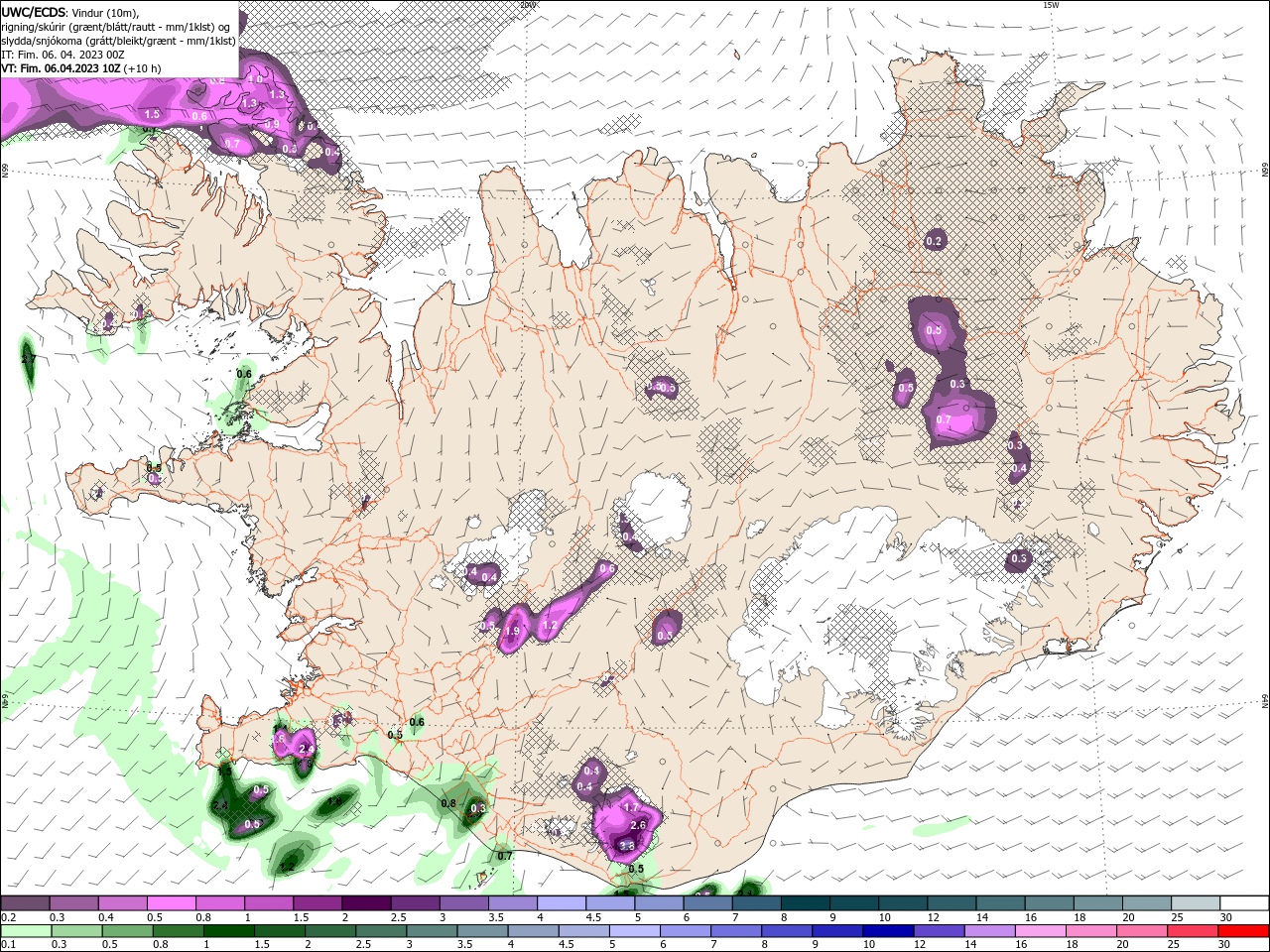The width and height of the screenshot is (1270, 952).
Task: Select the dark teal 8 snow legend swatch
Action: pos(805,903)
